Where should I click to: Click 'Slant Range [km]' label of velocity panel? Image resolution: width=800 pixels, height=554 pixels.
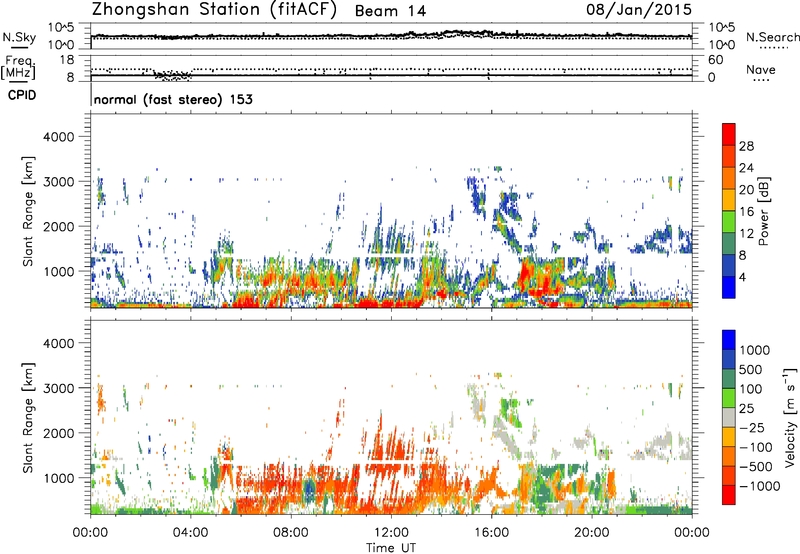pyautogui.click(x=28, y=418)
